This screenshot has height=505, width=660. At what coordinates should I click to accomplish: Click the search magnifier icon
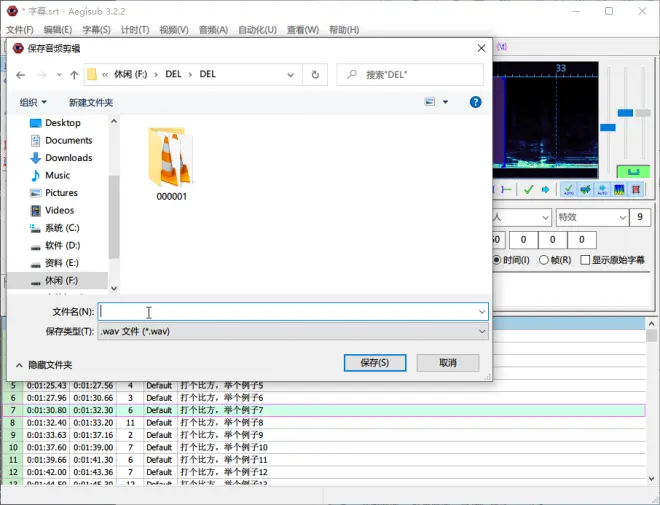click(x=352, y=75)
